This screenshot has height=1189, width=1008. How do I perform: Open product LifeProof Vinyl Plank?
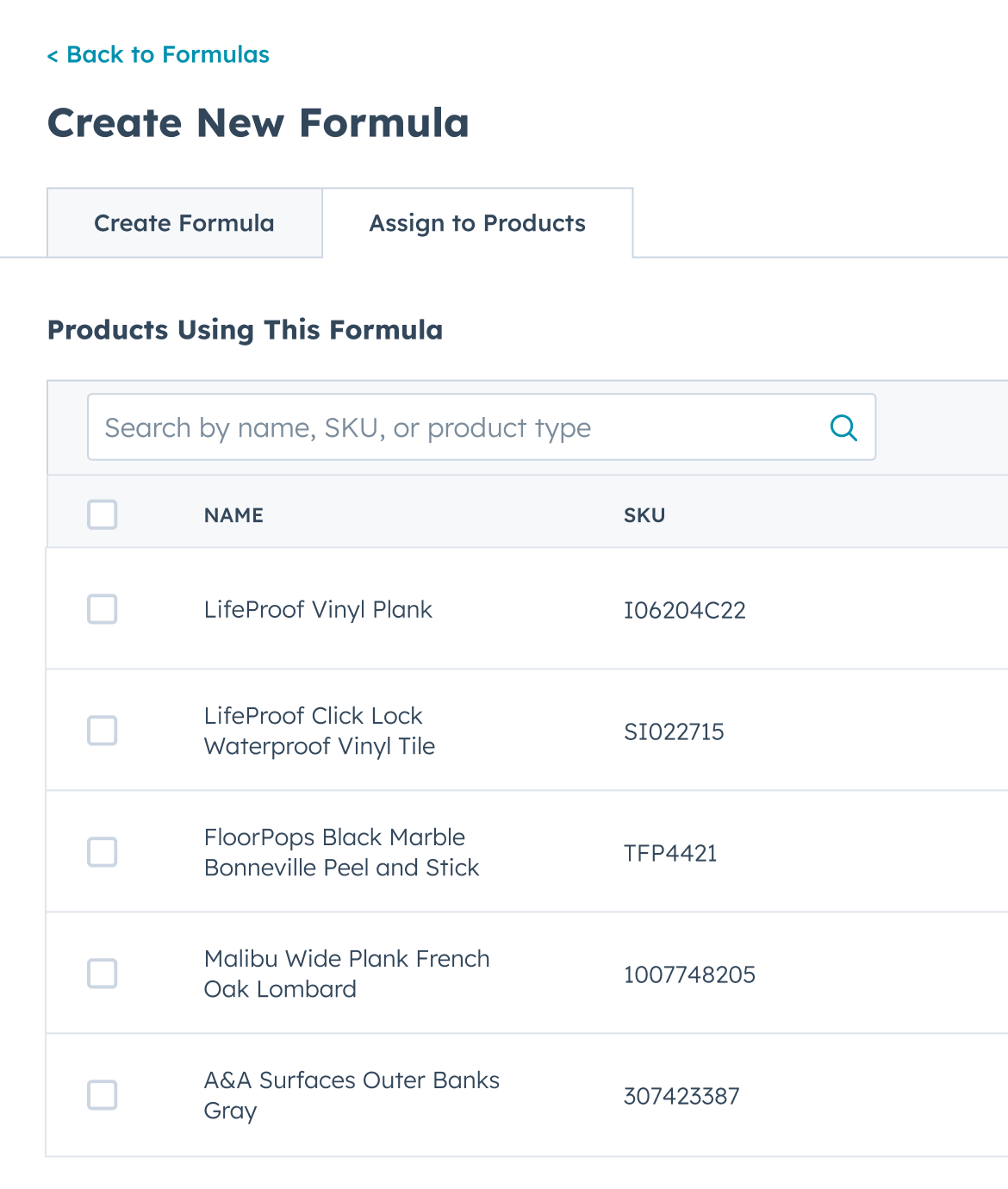[318, 609]
